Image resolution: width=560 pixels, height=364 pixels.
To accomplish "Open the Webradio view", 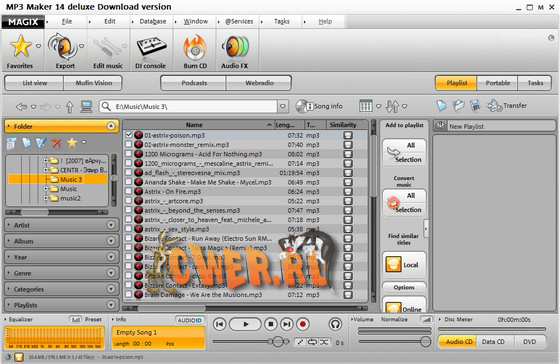I will (x=259, y=83).
